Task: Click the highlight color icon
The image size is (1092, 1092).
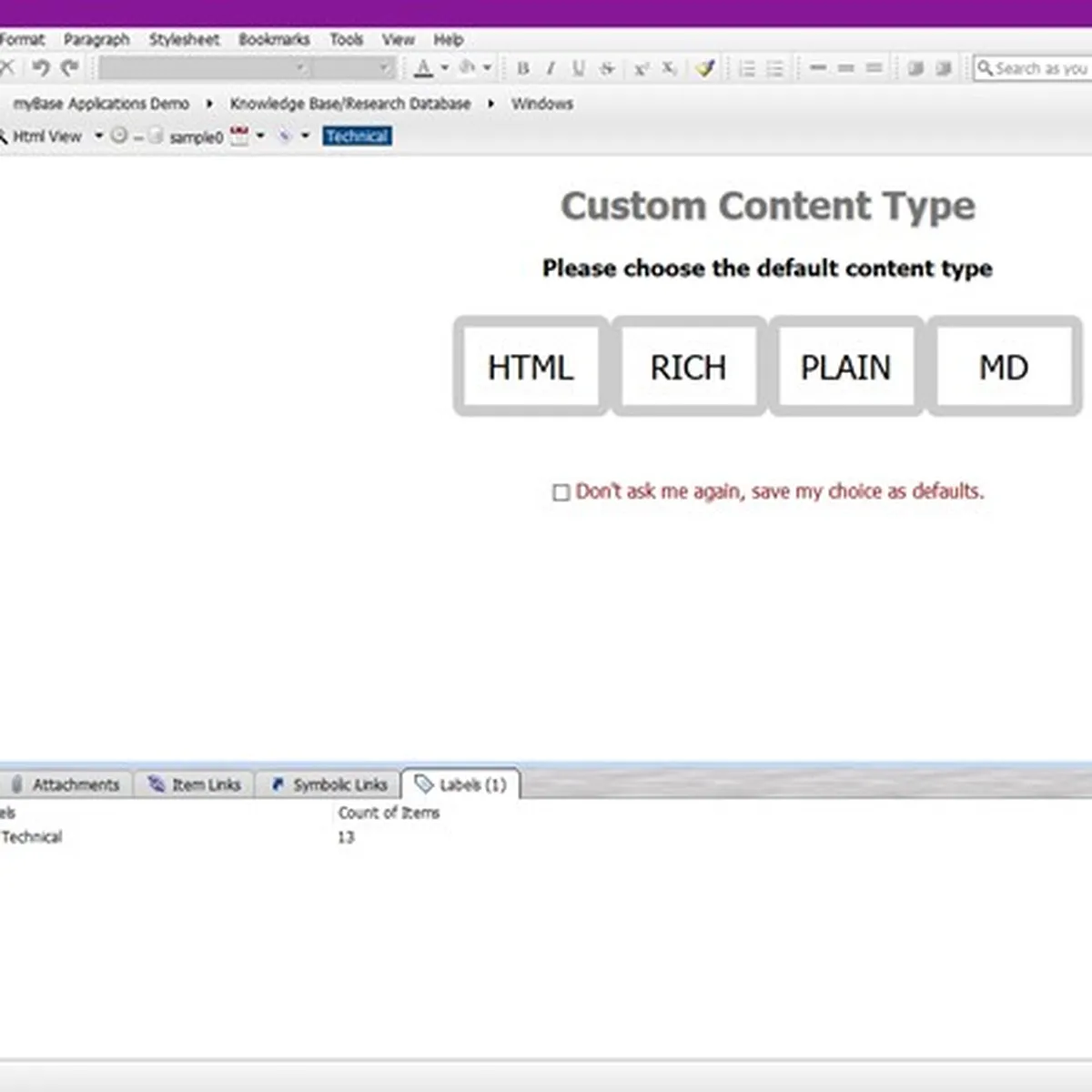Action: click(x=467, y=67)
